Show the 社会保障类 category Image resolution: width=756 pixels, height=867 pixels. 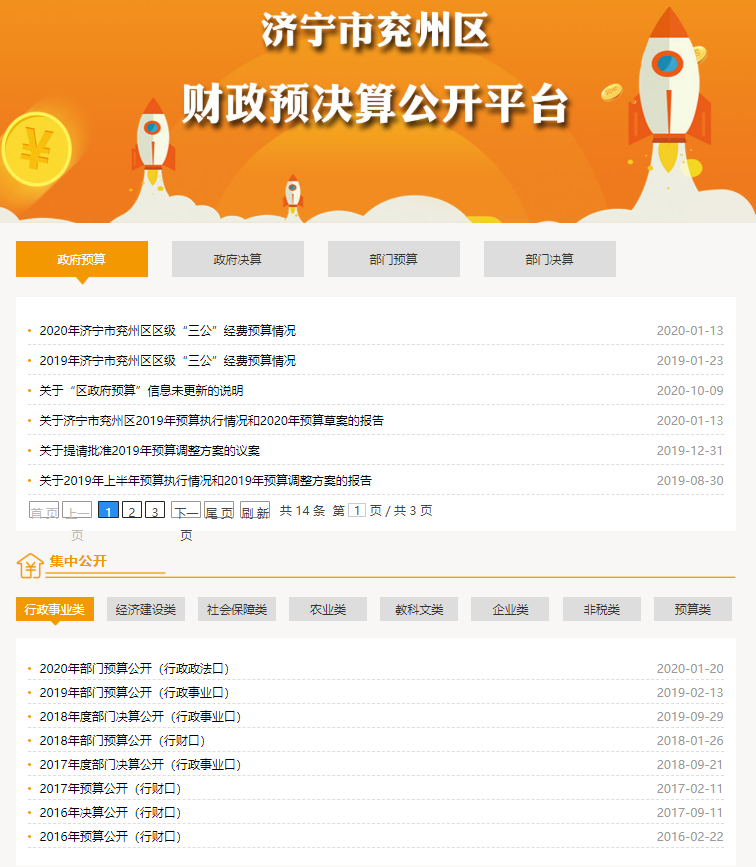pyautogui.click(x=237, y=609)
